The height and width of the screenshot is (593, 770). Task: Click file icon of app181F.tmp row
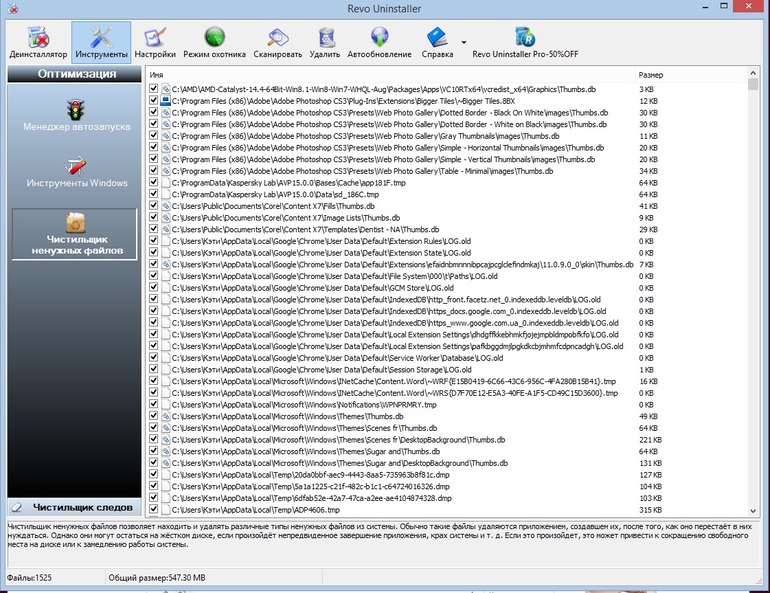(x=165, y=183)
